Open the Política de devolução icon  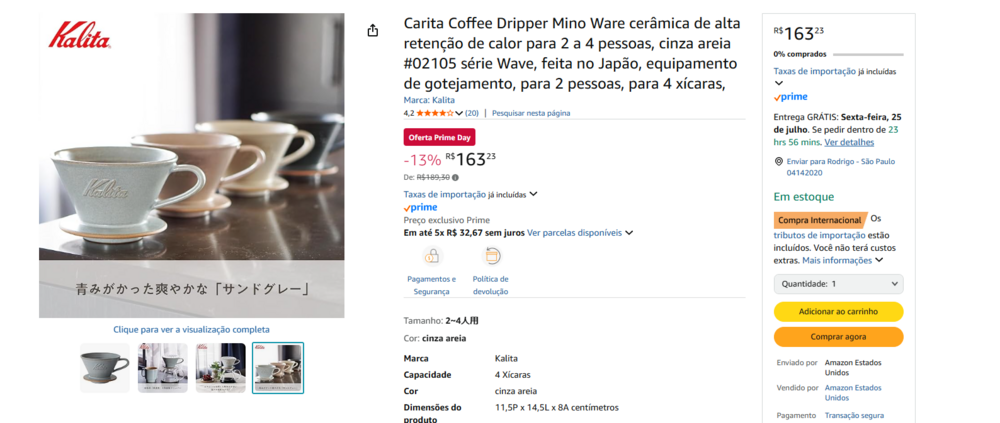492,256
